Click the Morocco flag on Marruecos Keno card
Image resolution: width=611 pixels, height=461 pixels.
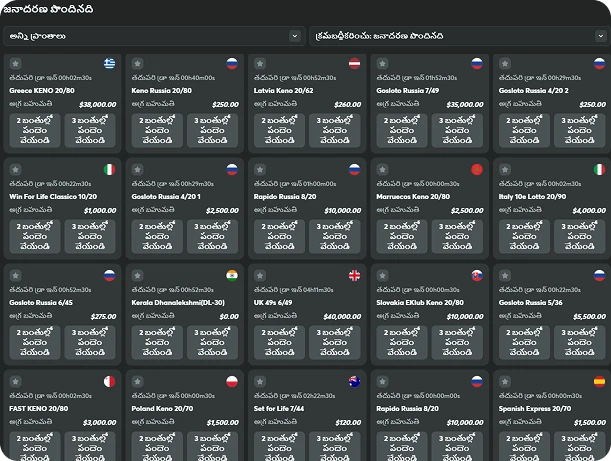coord(477,170)
